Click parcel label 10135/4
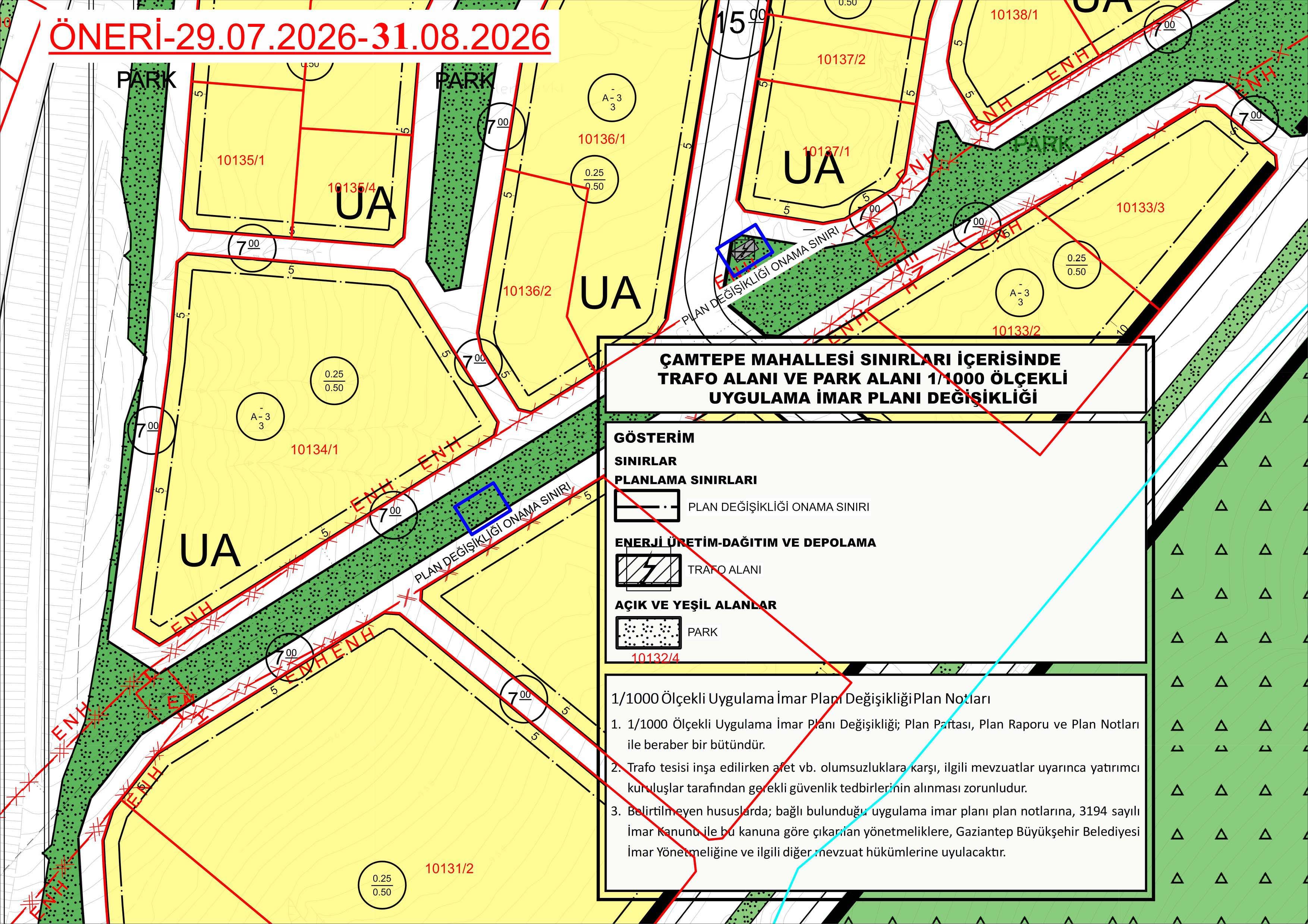This screenshot has width=1308, height=924. (352, 187)
